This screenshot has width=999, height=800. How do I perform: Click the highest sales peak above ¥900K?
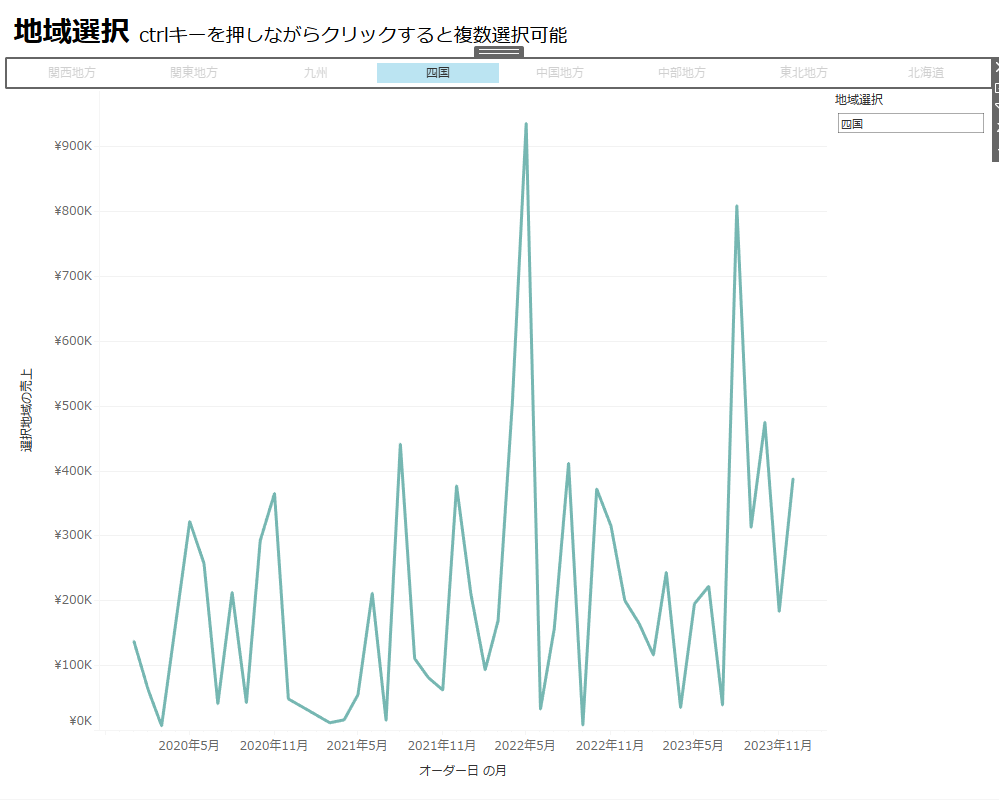tap(526, 125)
